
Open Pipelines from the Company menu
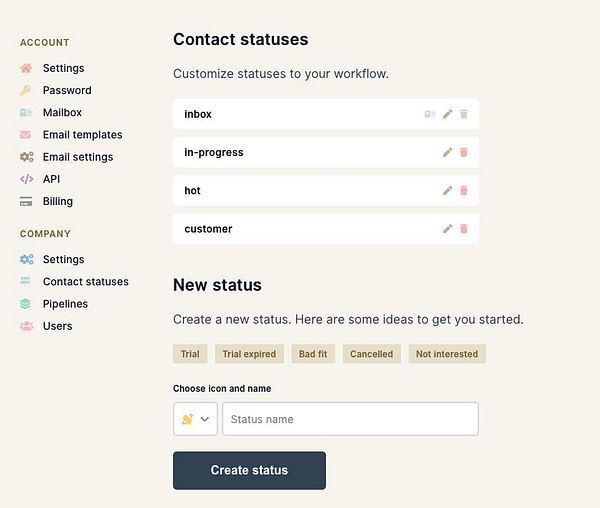pyautogui.click(x=65, y=304)
